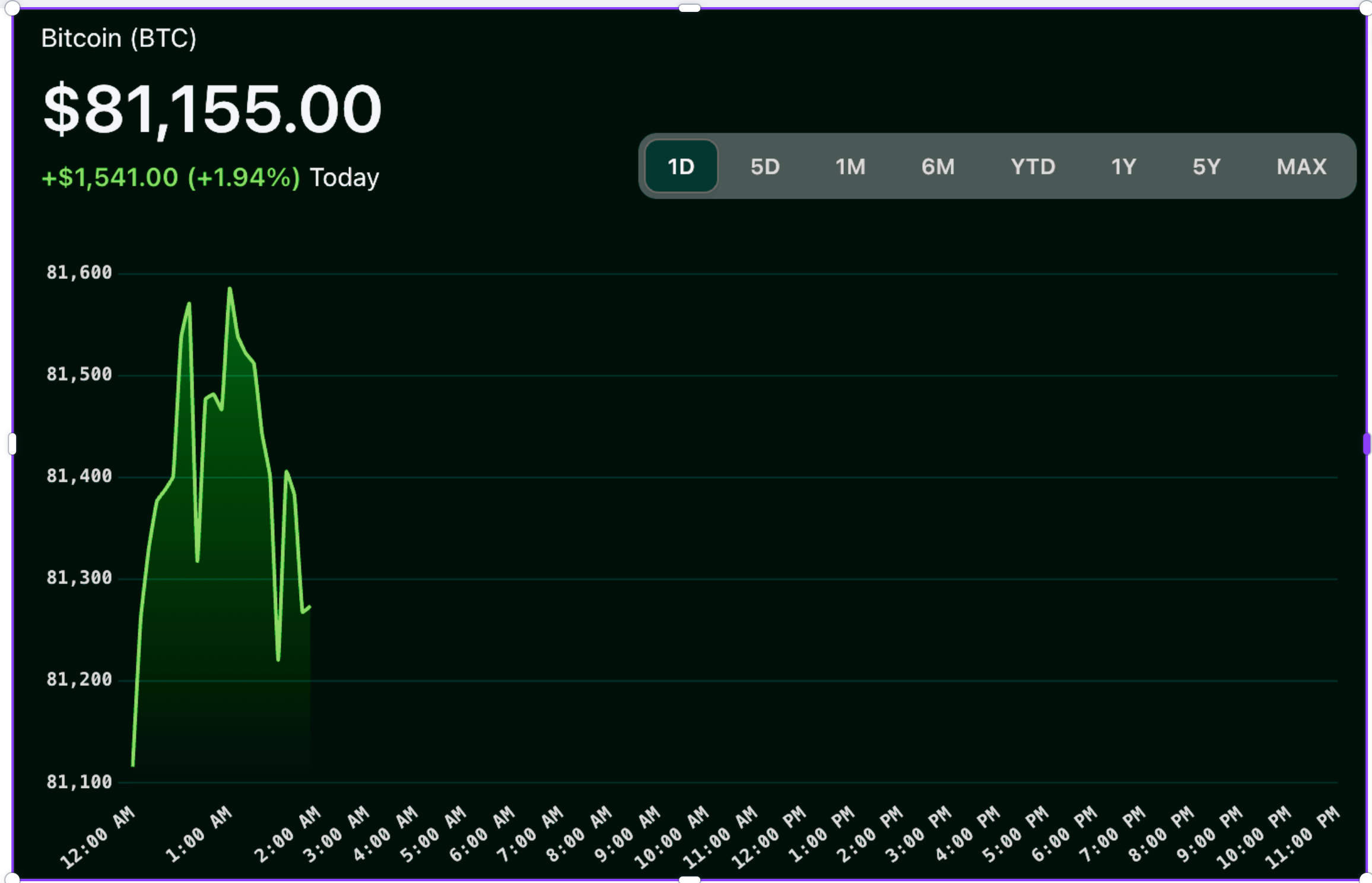
Task: Click the 12:00 AM axis label
Action: pos(98,837)
